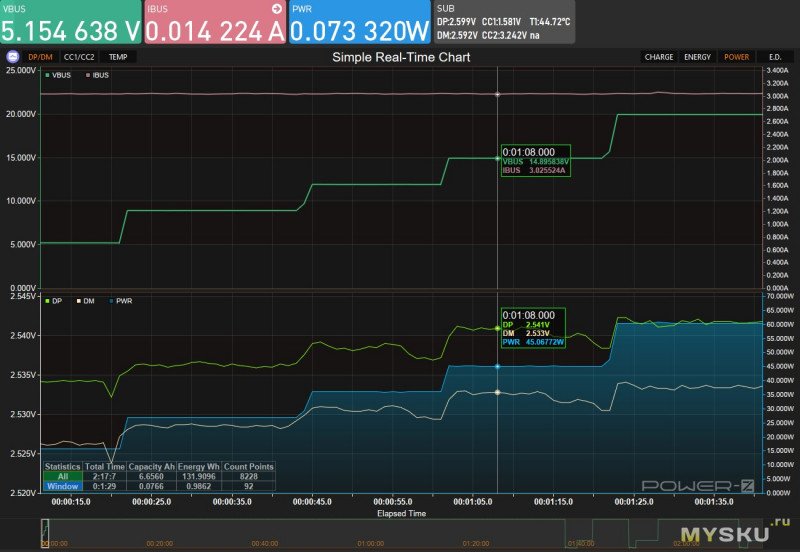This screenshot has height=552, width=800.
Task: Click the VBUS cursor point on upper chart
Action: pos(497,159)
